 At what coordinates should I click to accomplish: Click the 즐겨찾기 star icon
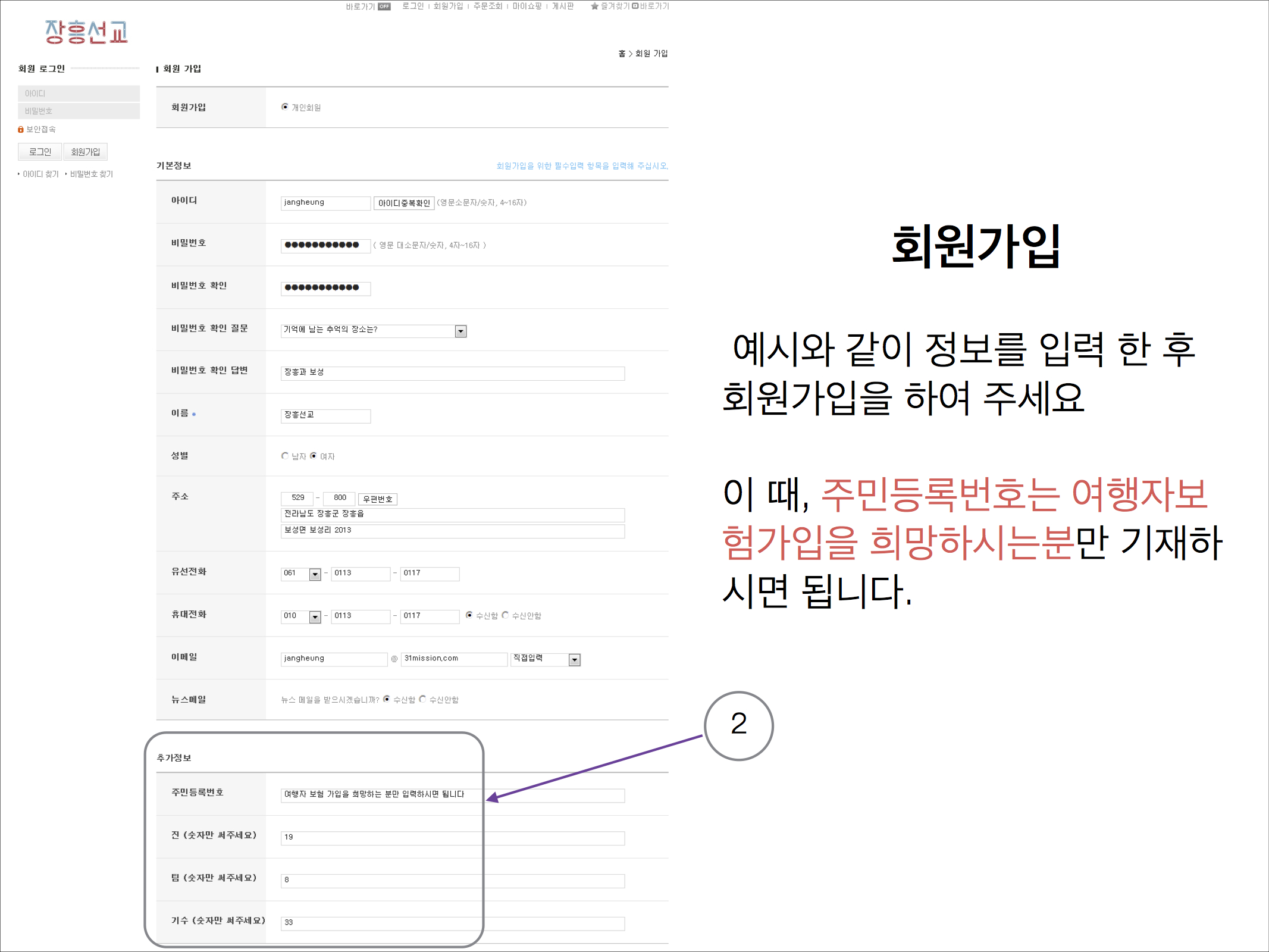coord(594,7)
